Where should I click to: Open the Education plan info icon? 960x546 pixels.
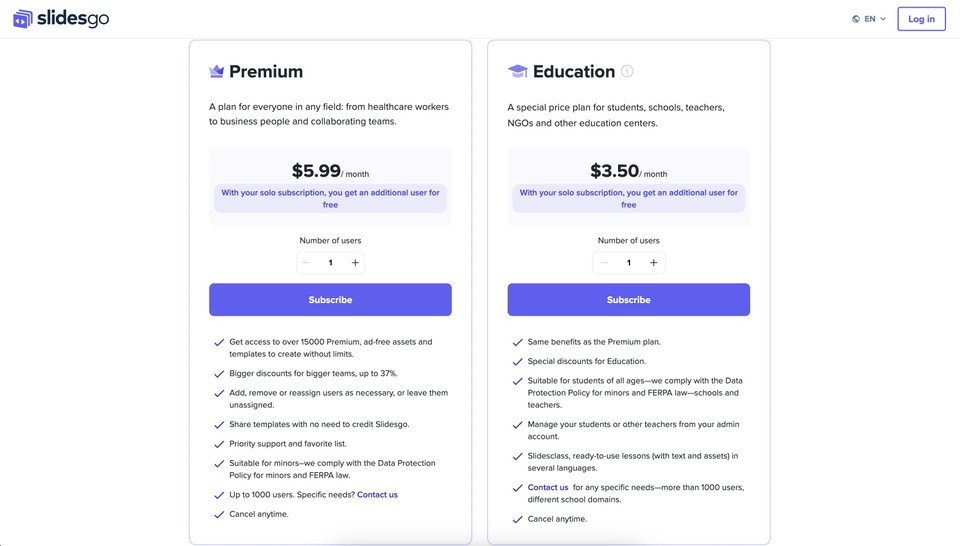(627, 71)
